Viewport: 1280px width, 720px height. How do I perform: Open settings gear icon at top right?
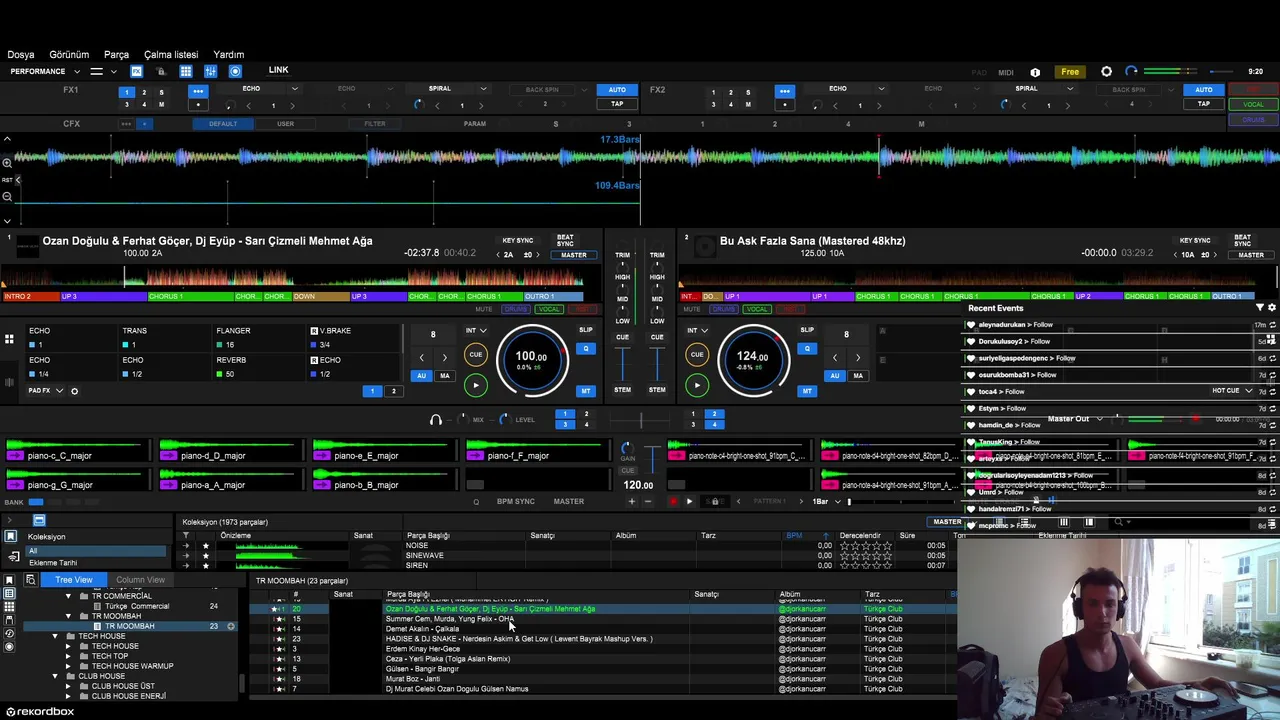[1106, 72]
